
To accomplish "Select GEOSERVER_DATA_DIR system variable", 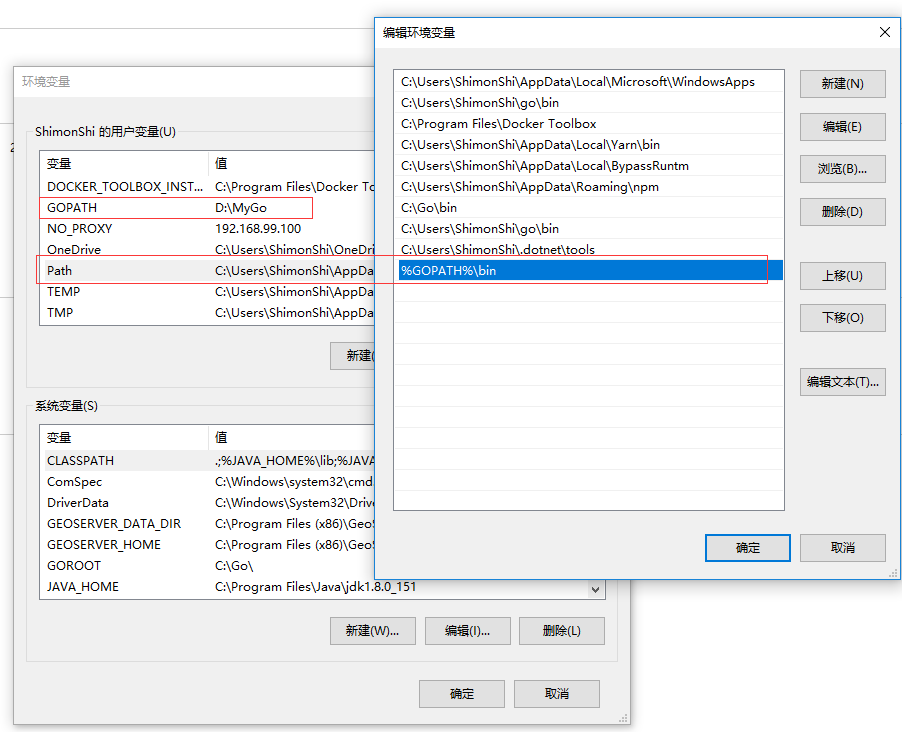I will point(207,524).
